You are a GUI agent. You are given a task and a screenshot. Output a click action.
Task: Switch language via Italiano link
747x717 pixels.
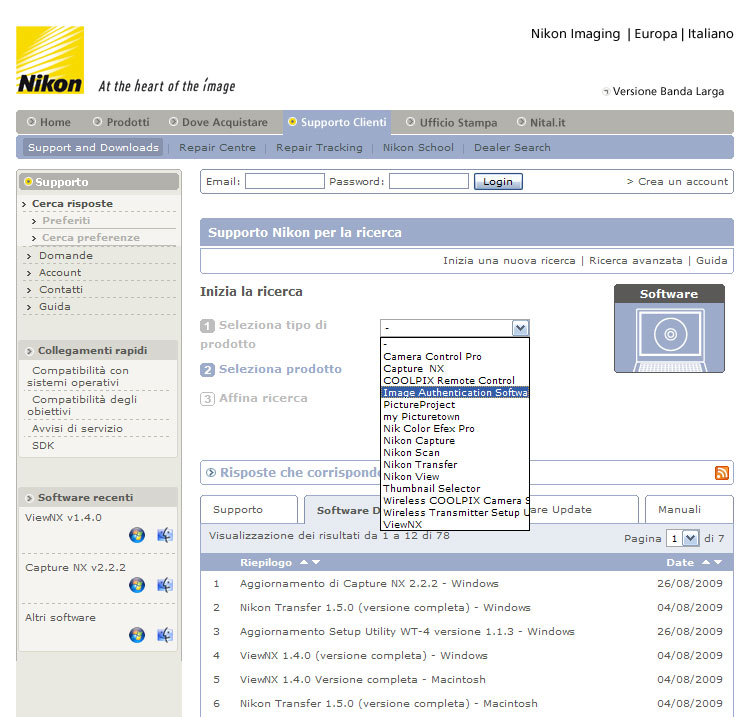click(x=710, y=34)
